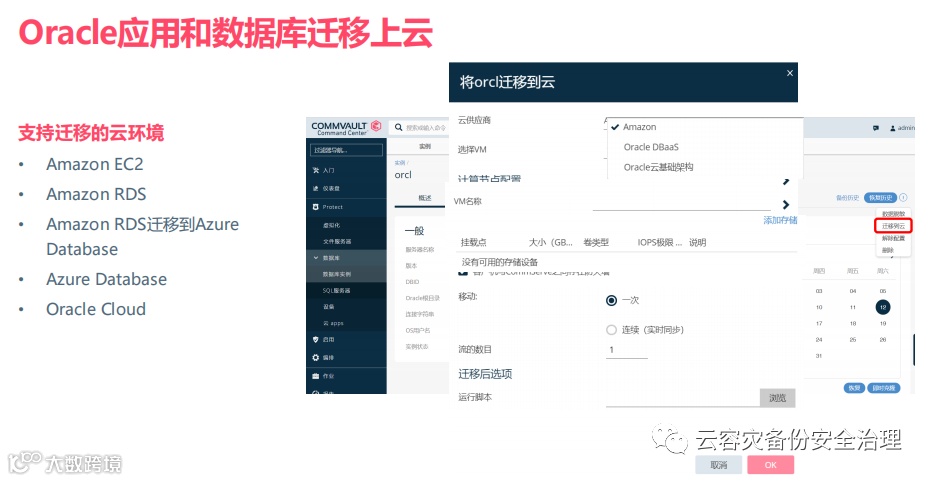Collapse the 数据库 sidebar group chevron

(316, 258)
